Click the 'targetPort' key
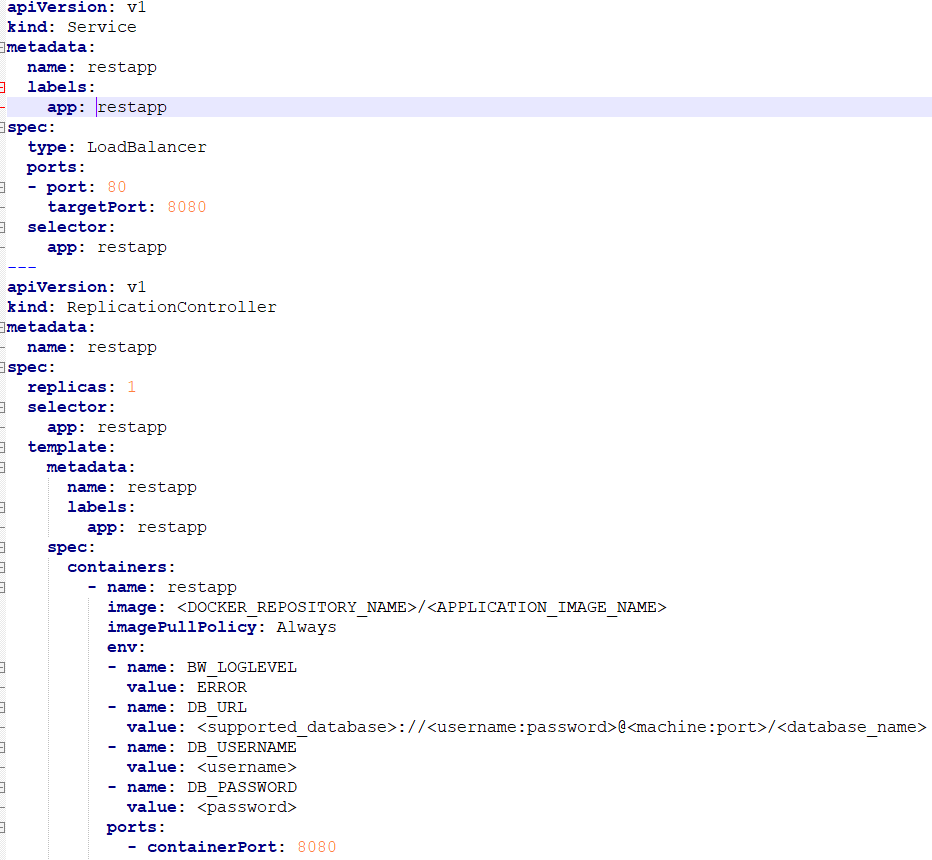932x860 pixels. pyautogui.click(x=97, y=207)
